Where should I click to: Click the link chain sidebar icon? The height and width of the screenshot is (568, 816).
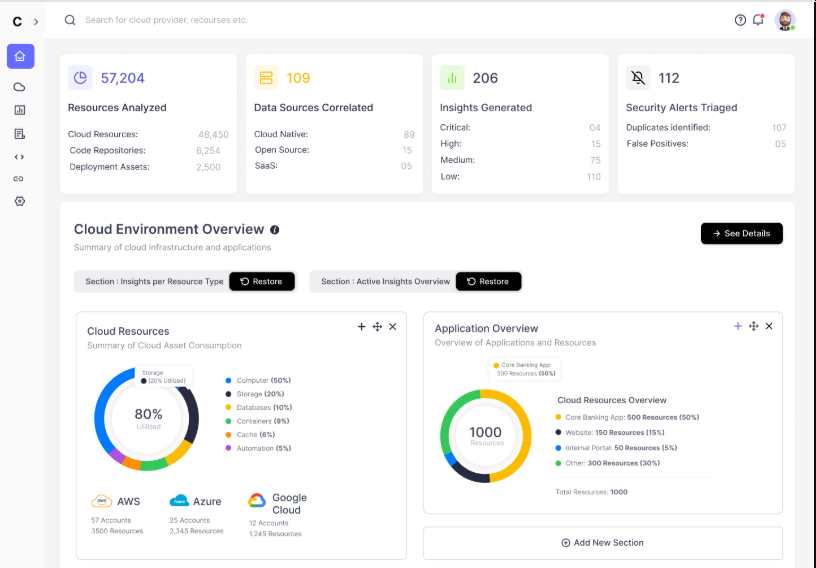coord(19,179)
